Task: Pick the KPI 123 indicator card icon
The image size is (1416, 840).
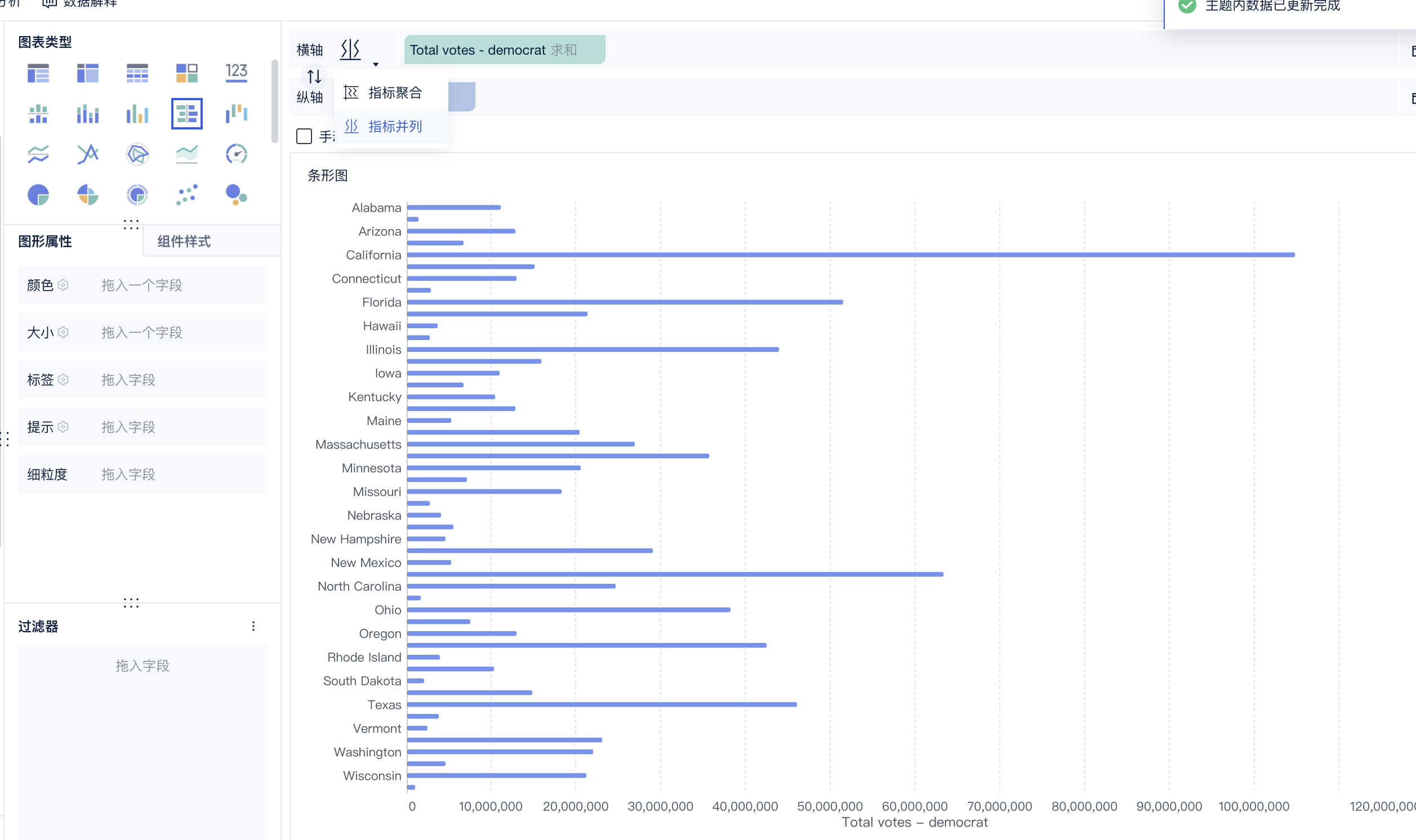Action: (236, 73)
